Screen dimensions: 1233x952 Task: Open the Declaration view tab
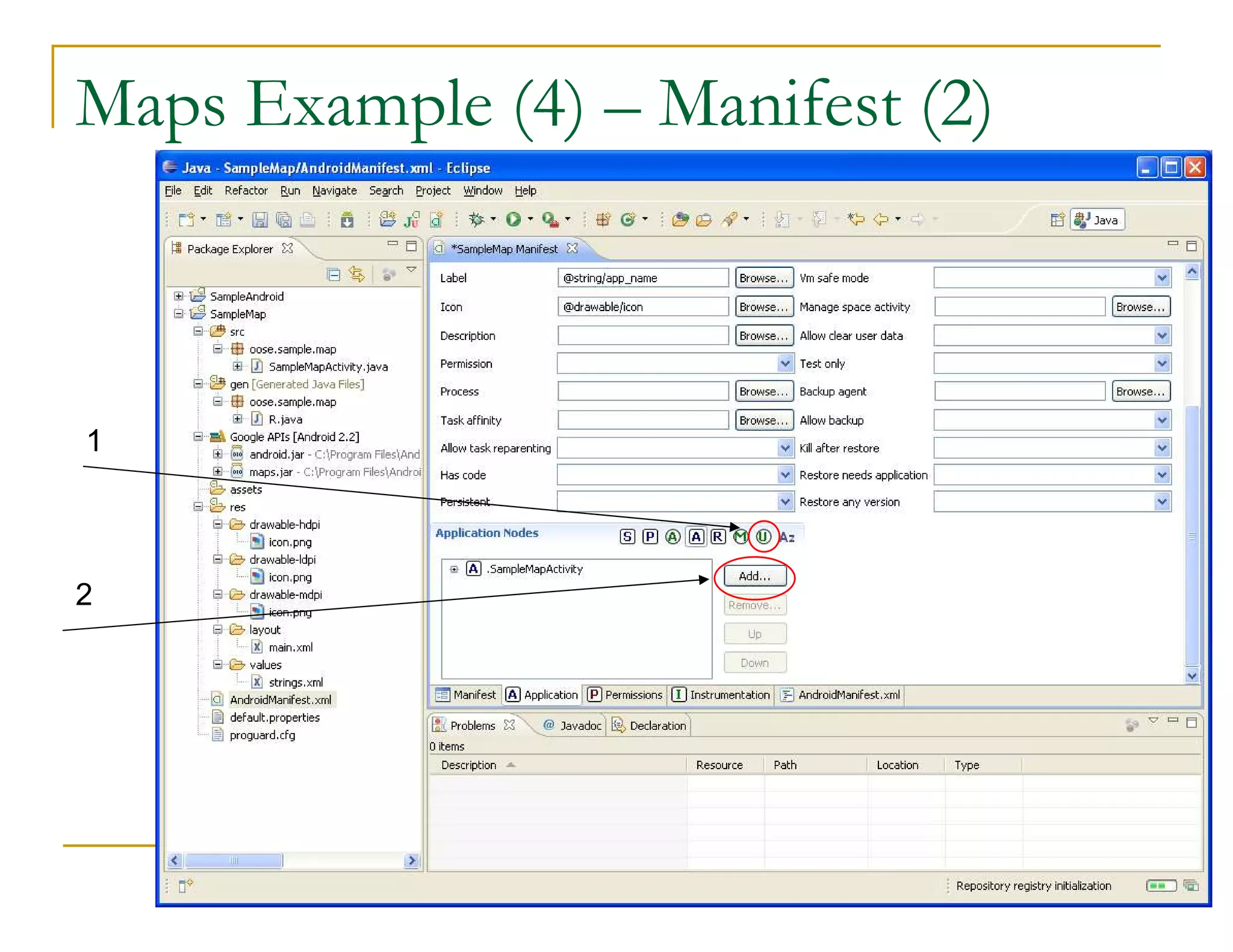click(x=649, y=726)
